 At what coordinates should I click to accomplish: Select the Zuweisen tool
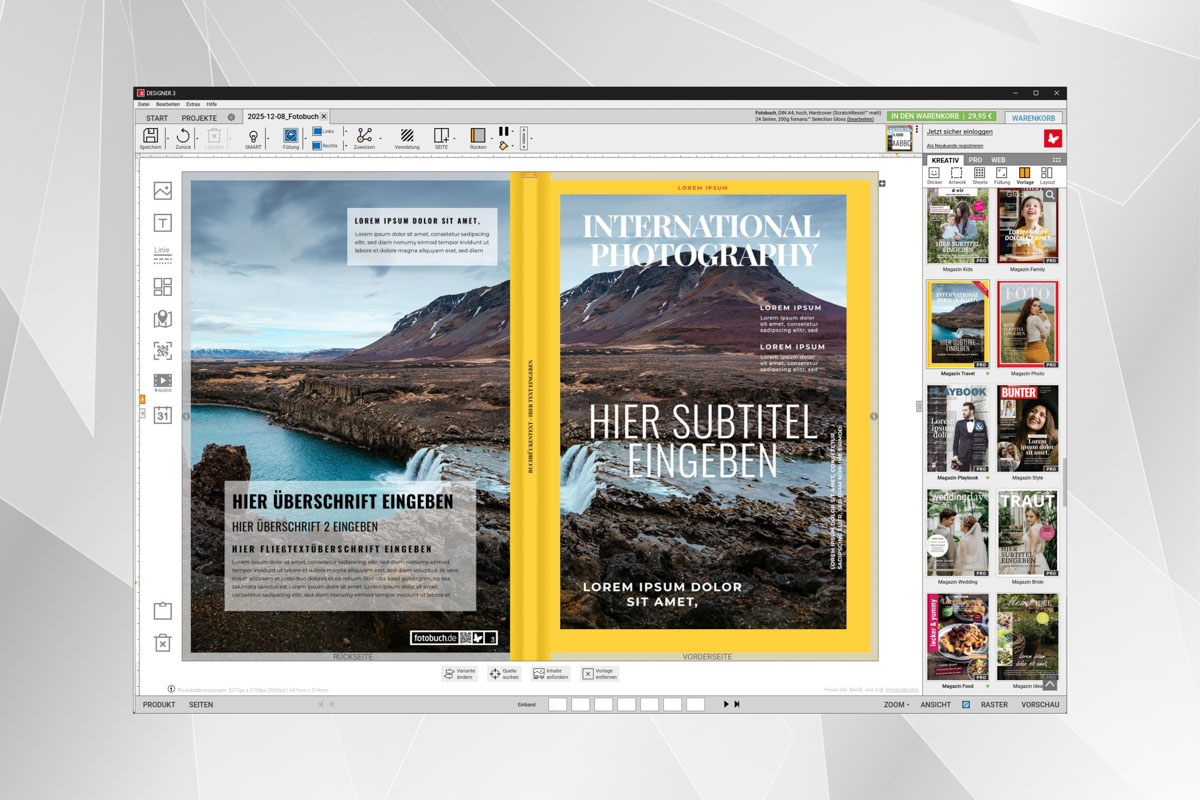362,137
